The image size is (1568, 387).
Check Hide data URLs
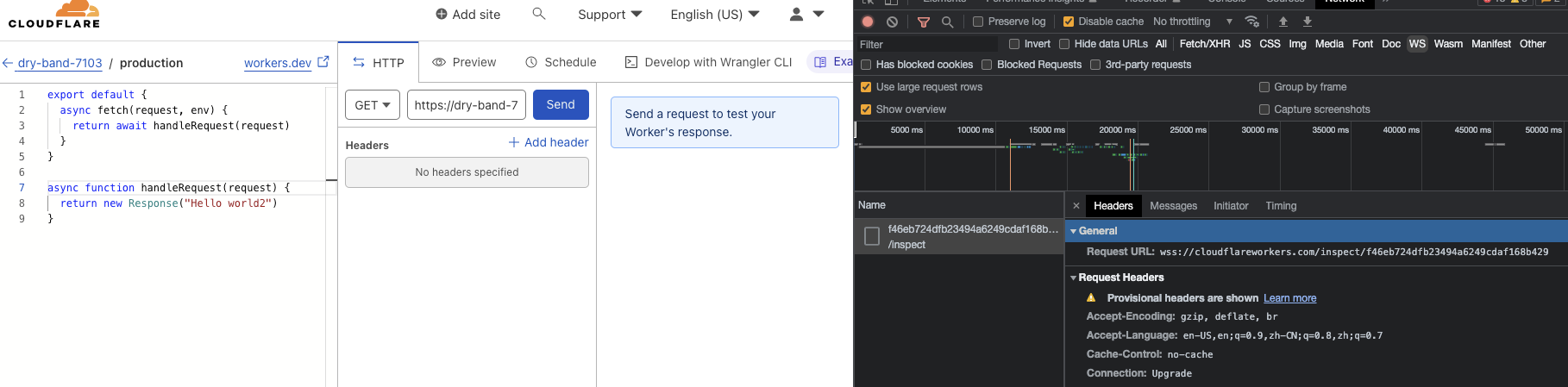click(1064, 44)
